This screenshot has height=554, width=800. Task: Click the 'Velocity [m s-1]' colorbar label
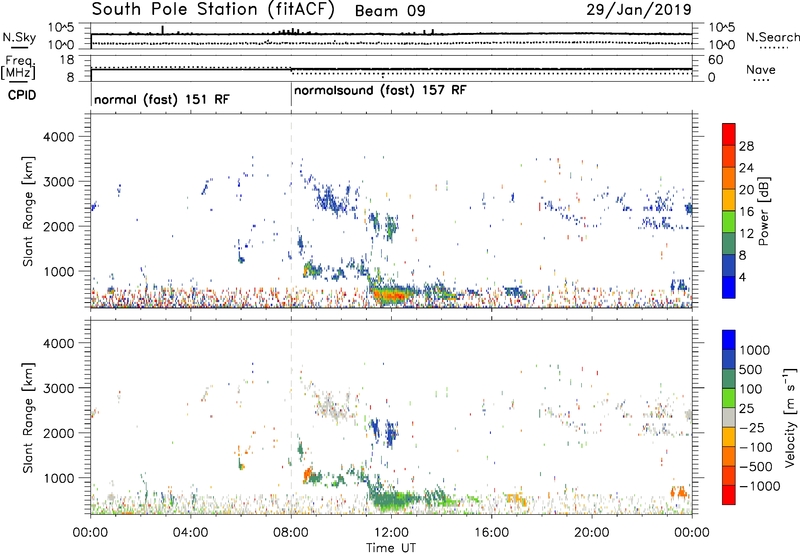coord(790,417)
